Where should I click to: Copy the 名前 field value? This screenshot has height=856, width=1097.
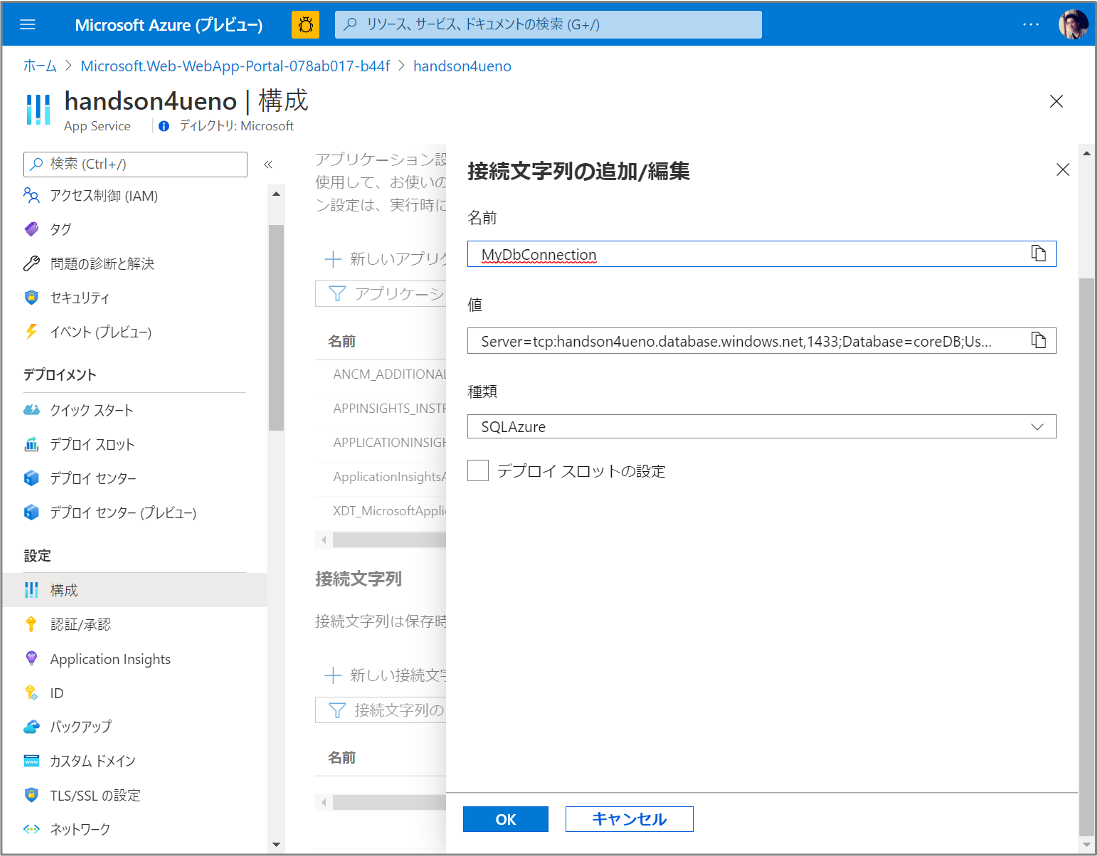1039,254
